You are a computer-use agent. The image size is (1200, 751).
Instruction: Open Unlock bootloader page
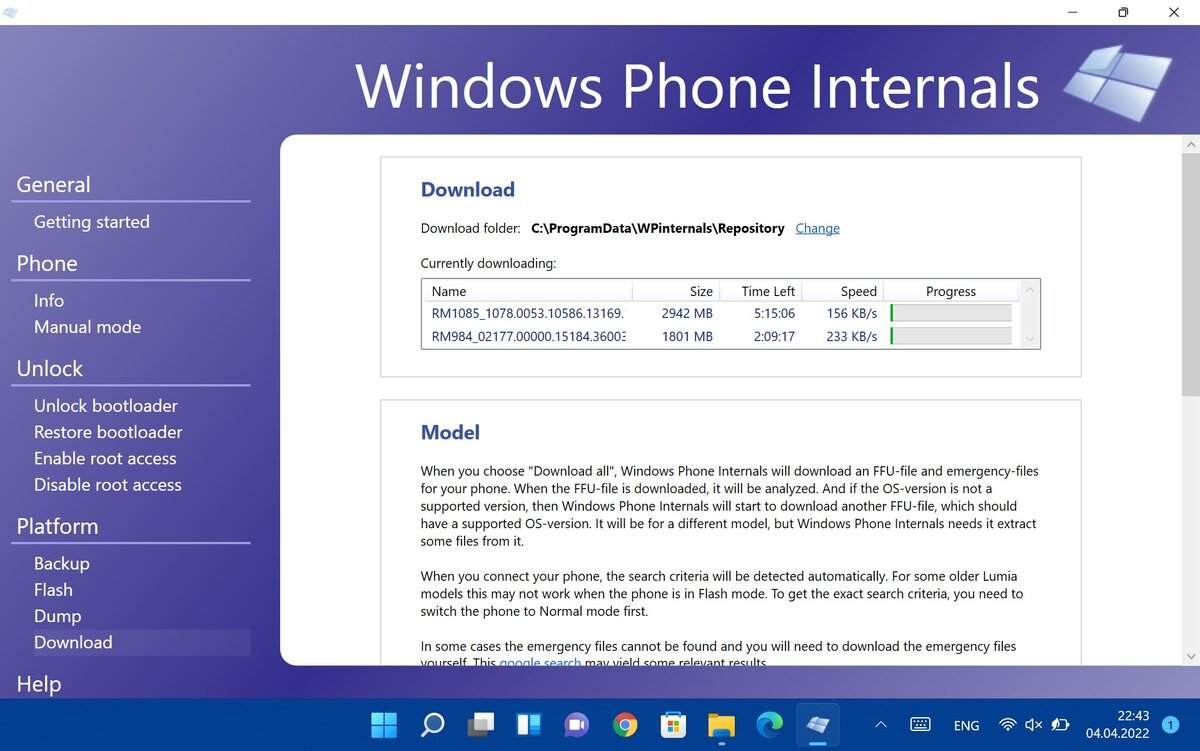click(x=106, y=406)
